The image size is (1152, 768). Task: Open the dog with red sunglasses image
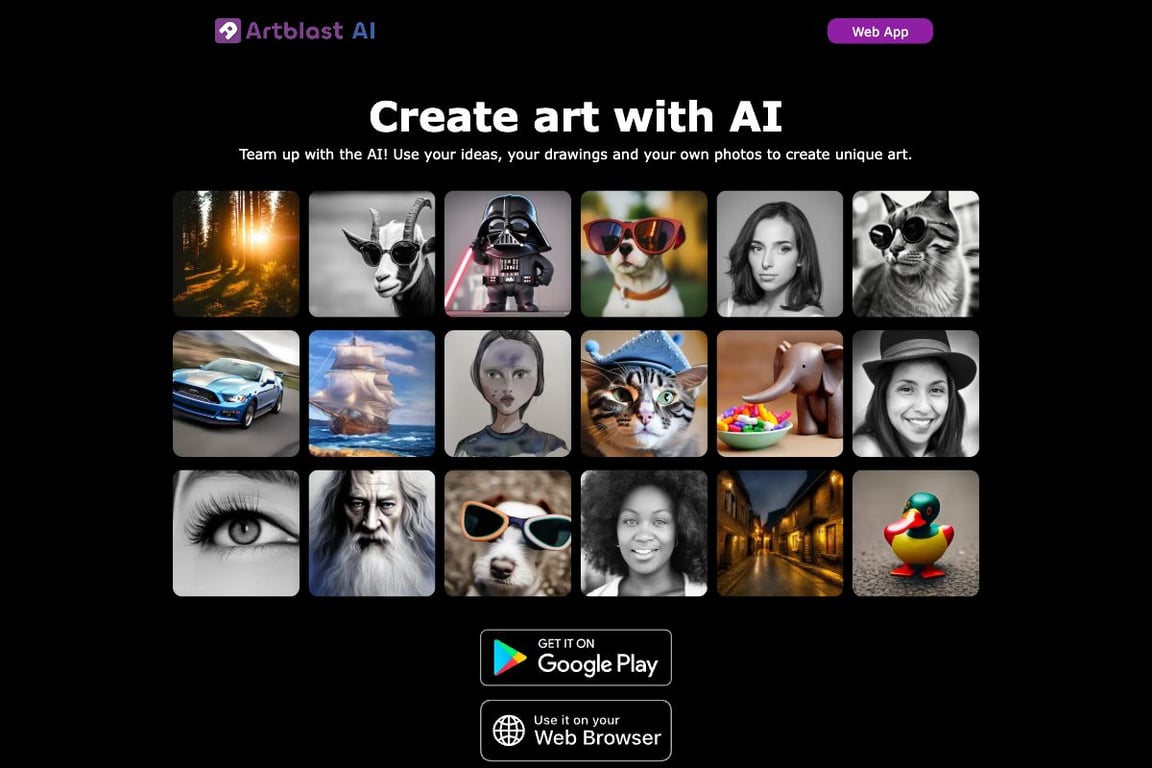(644, 254)
